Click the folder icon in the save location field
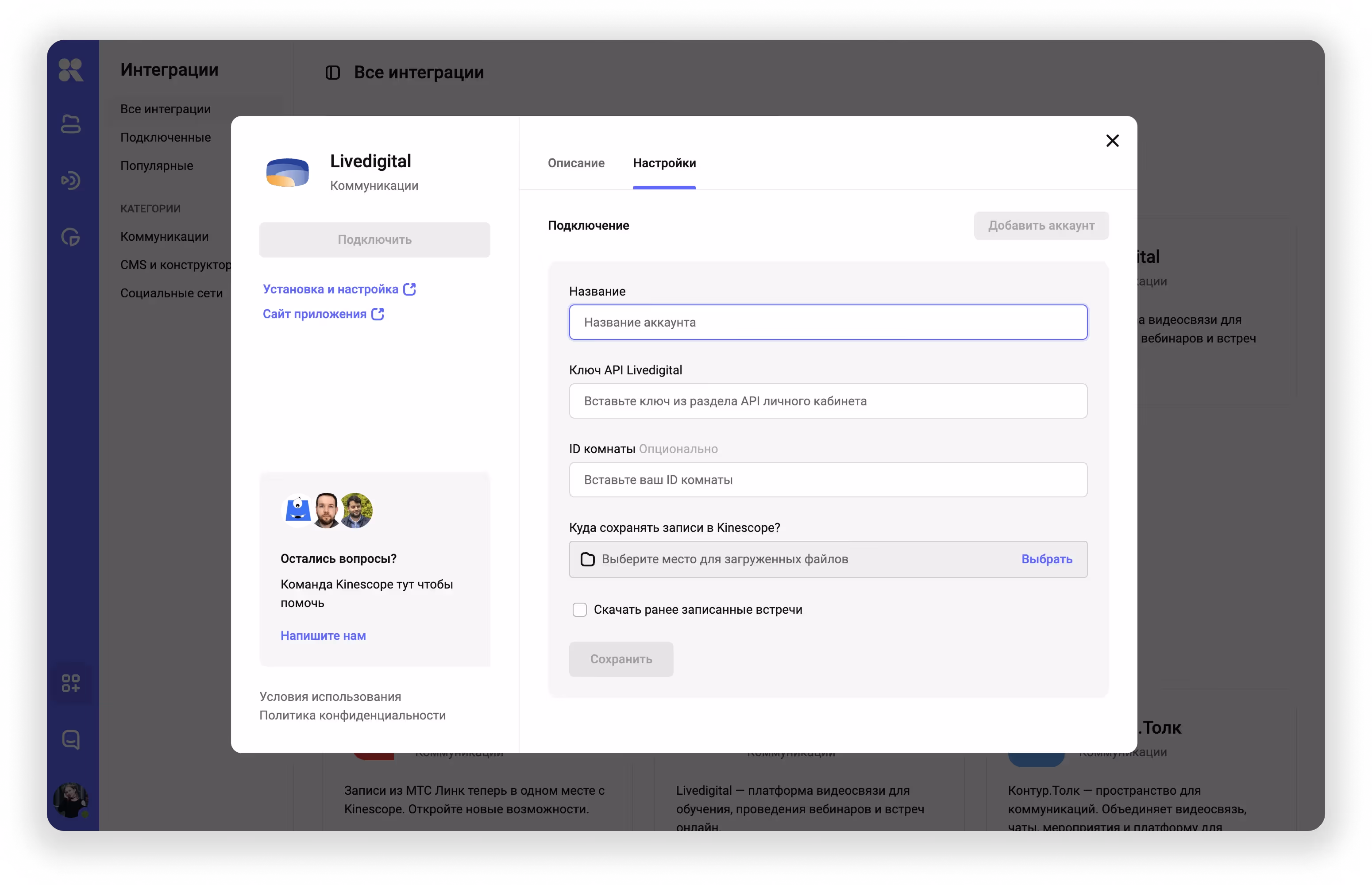Screen dimensions: 1372x885 (x=587, y=559)
